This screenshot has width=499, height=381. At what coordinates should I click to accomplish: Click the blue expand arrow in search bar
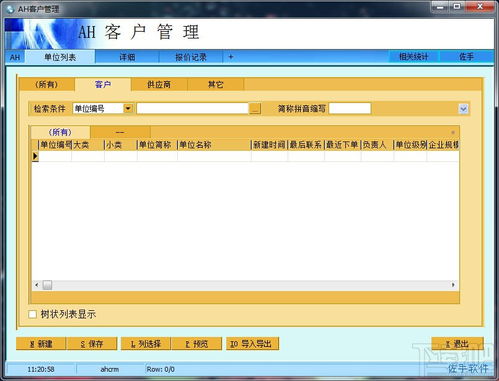(463, 109)
